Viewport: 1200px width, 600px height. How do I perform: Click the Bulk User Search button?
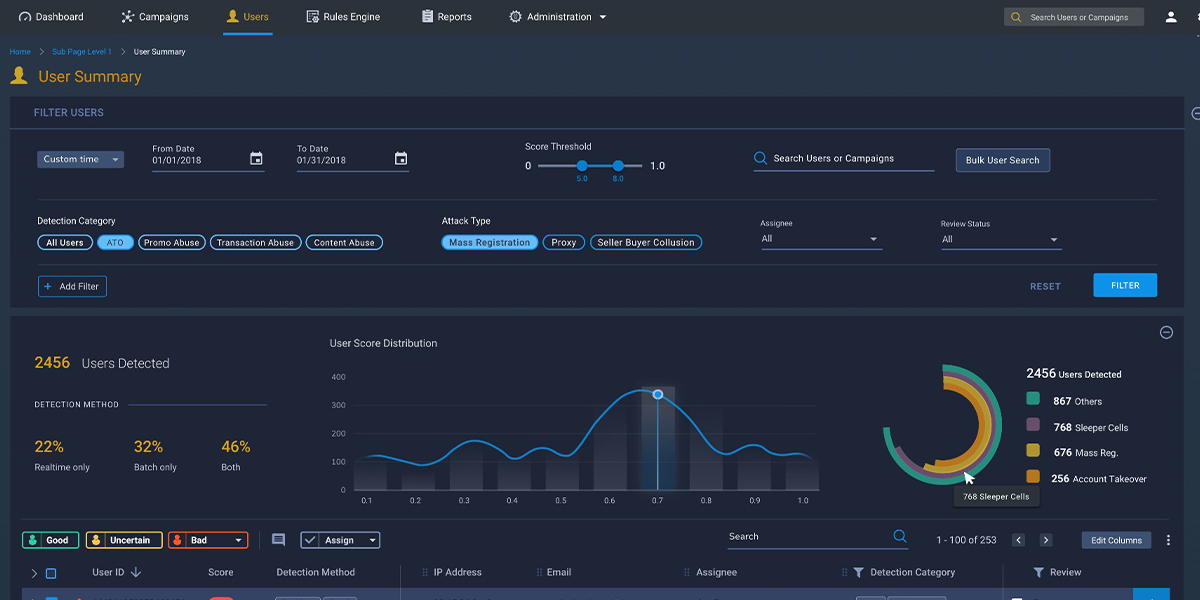[1002, 160]
